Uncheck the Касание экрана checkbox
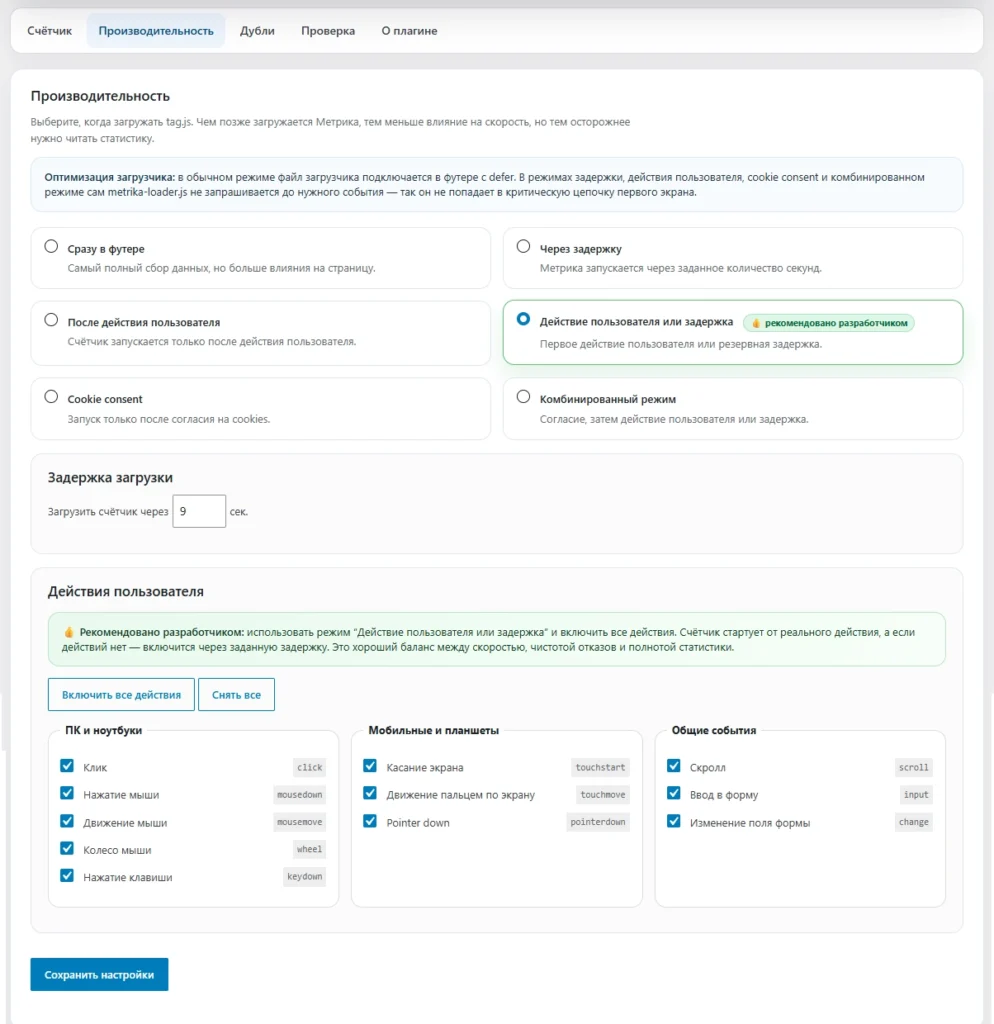The image size is (994, 1024). coord(370,765)
